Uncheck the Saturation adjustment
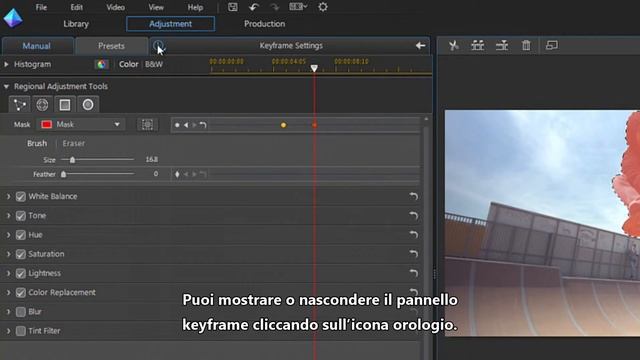 tap(20, 254)
